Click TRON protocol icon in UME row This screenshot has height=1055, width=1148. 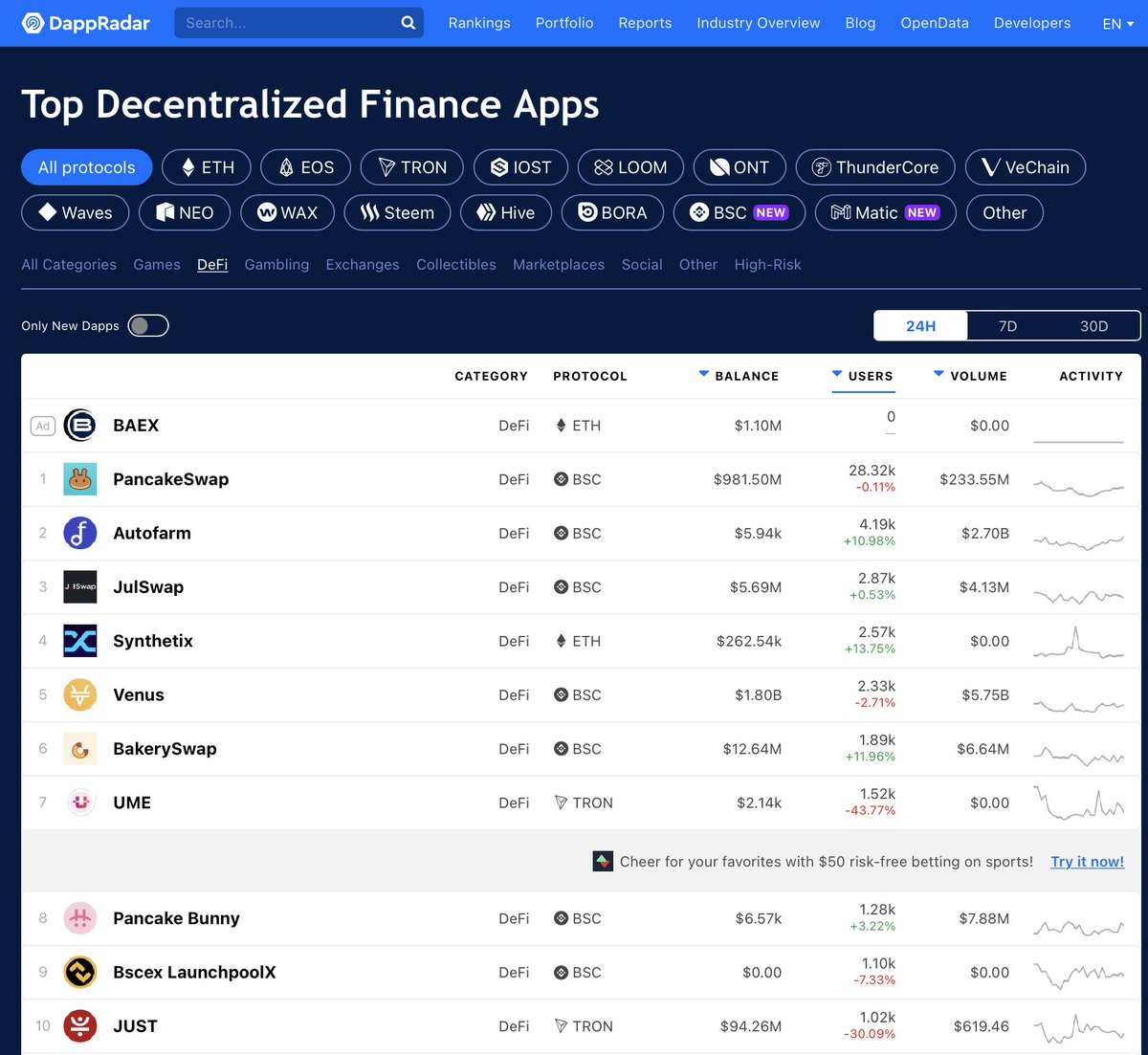pos(562,802)
